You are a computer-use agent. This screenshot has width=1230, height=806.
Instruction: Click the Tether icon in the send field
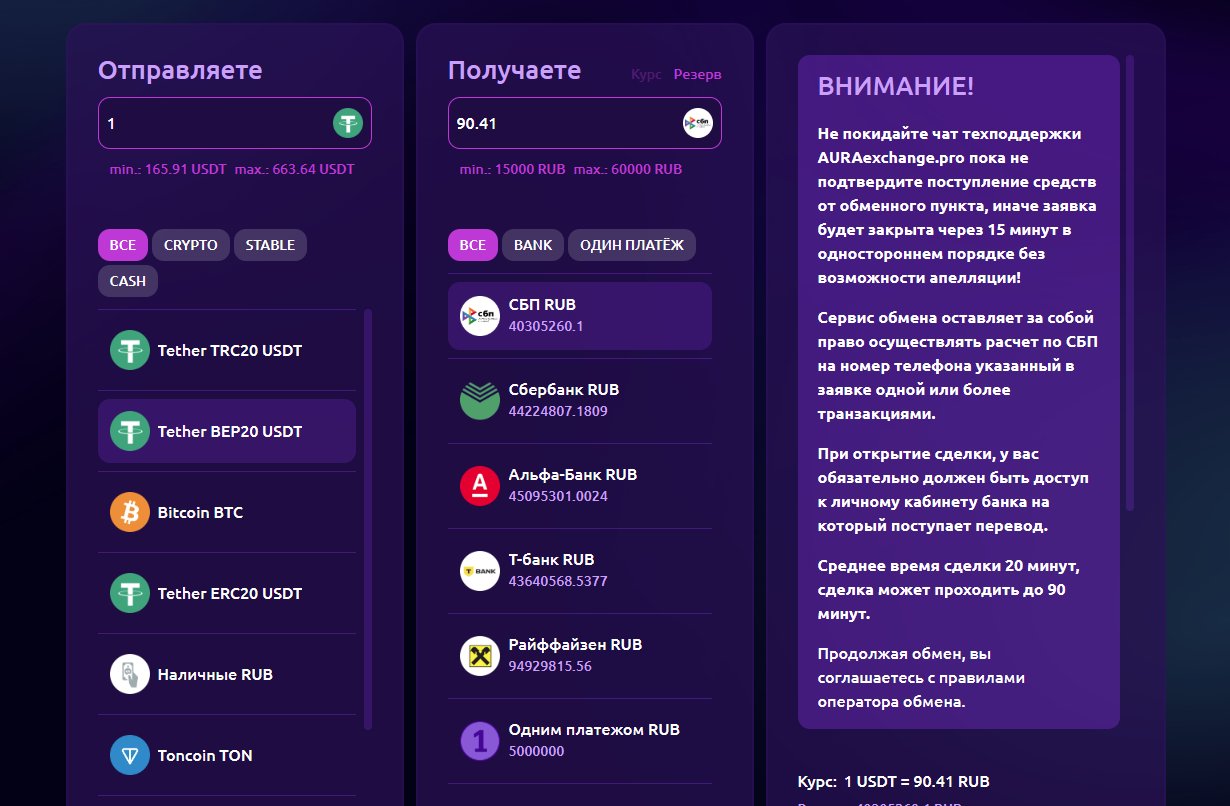pyautogui.click(x=347, y=122)
